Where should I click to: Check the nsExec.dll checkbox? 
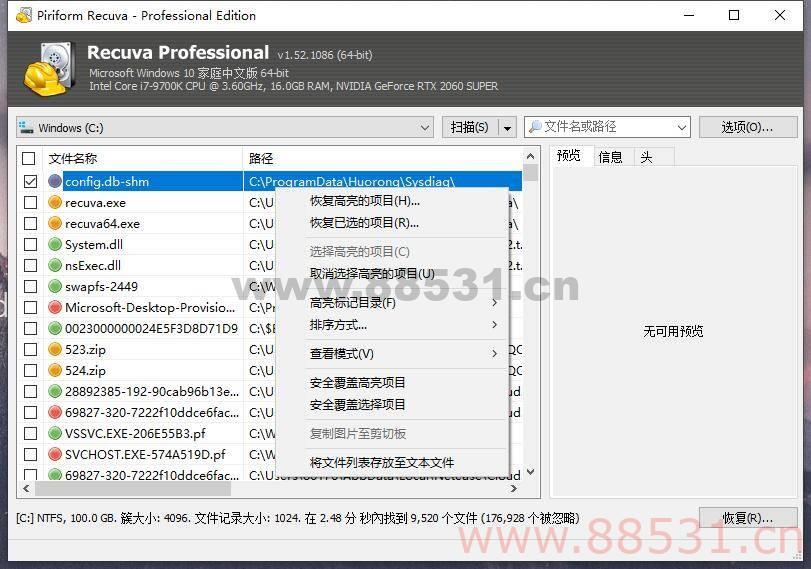(x=31, y=265)
